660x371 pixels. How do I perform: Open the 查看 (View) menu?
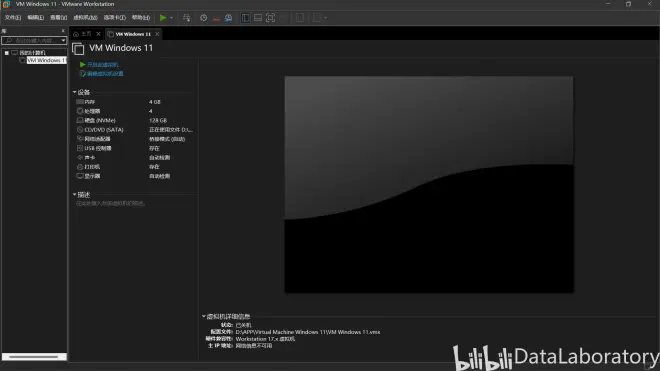point(59,18)
